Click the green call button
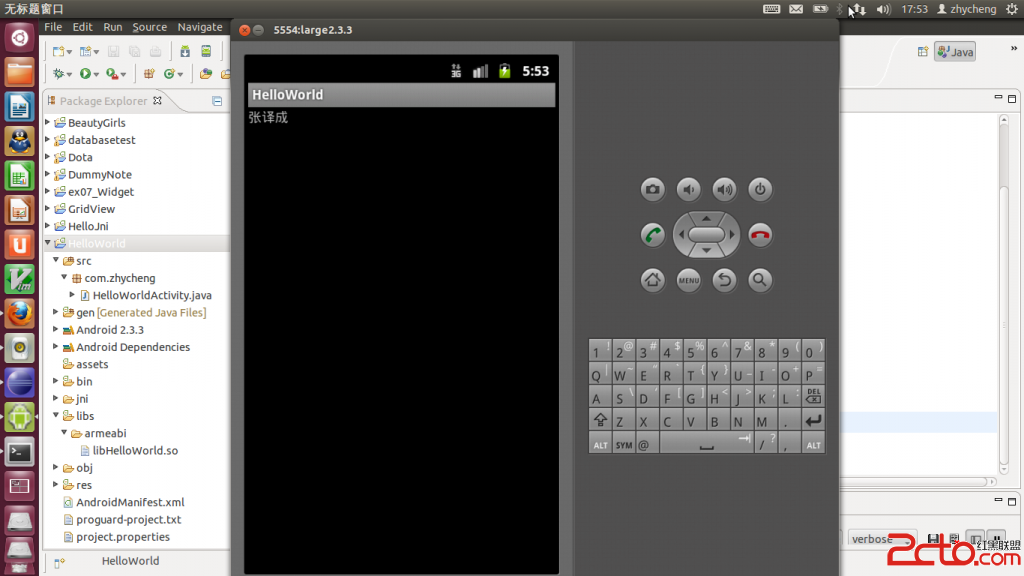1024x576 pixels. click(652, 234)
